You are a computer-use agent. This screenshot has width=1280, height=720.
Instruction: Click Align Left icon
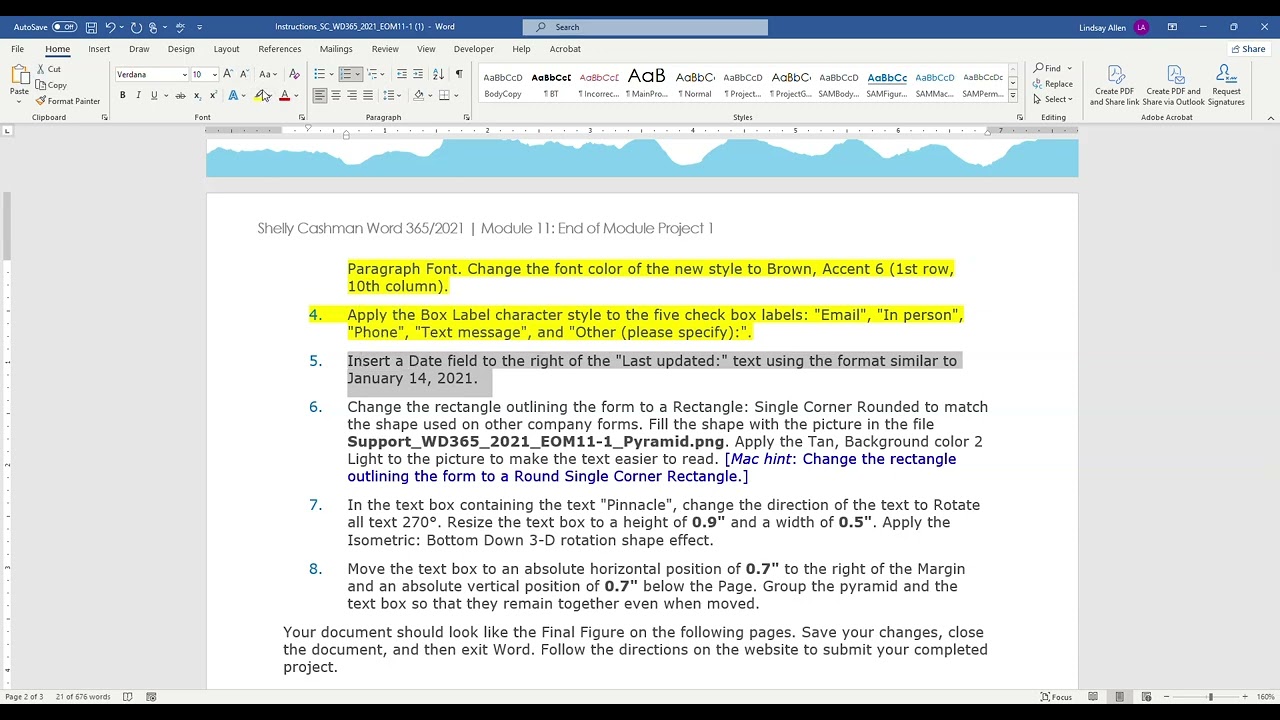320,96
